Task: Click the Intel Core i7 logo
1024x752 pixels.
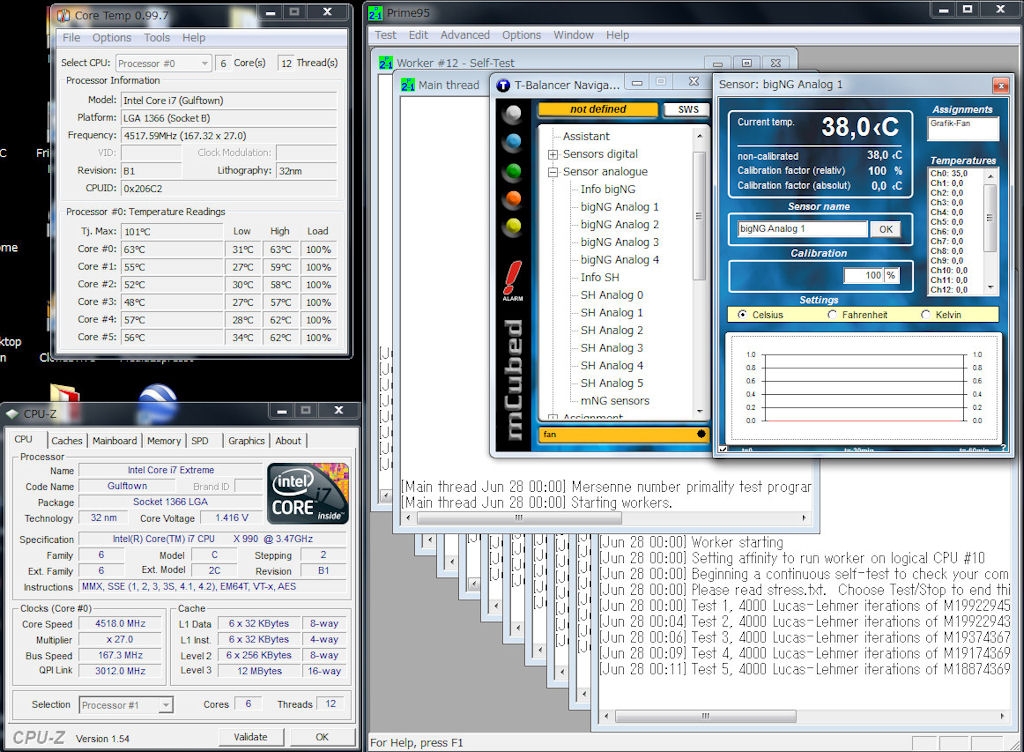Action: (x=309, y=493)
